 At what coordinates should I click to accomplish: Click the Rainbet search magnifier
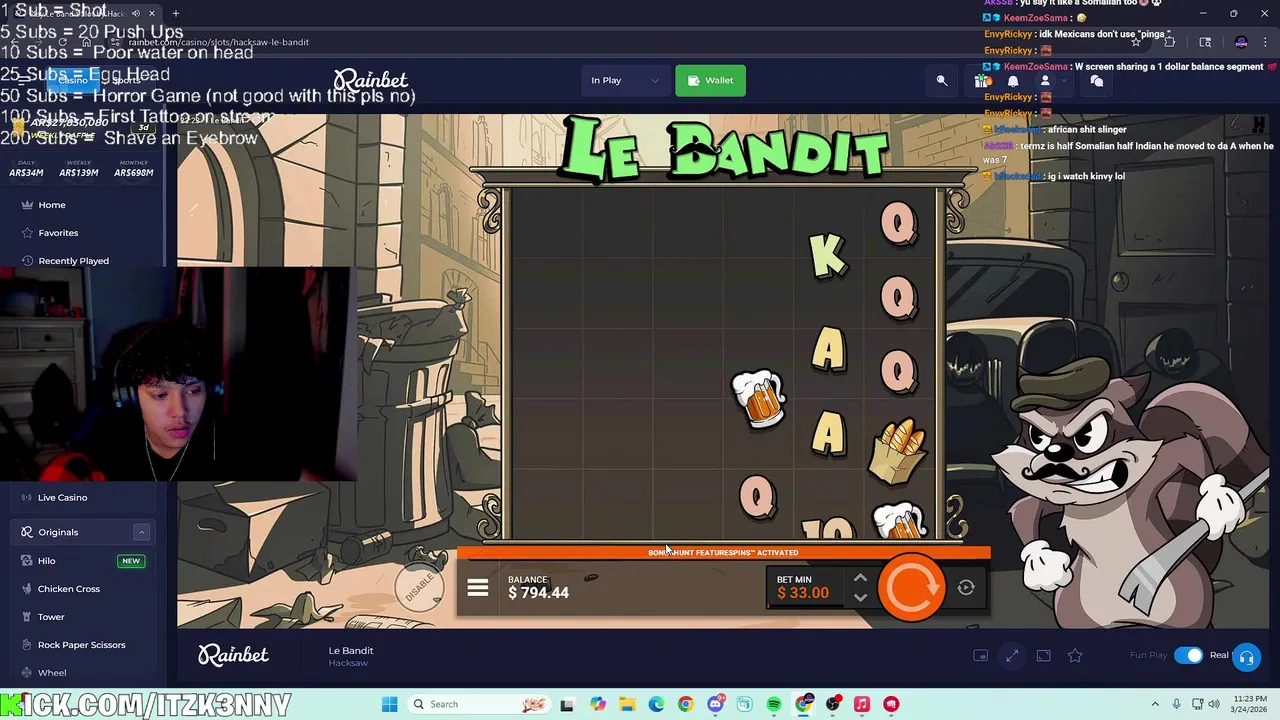point(941,81)
